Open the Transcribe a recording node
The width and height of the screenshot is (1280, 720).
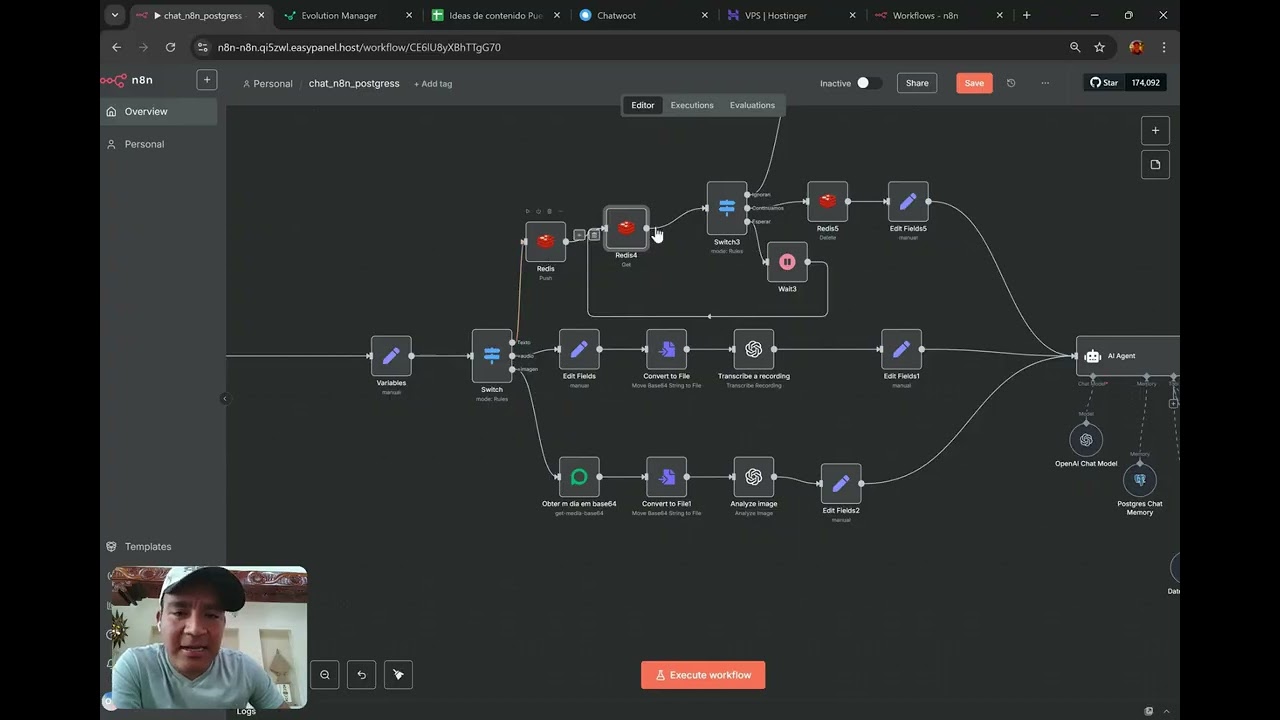(754, 349)
